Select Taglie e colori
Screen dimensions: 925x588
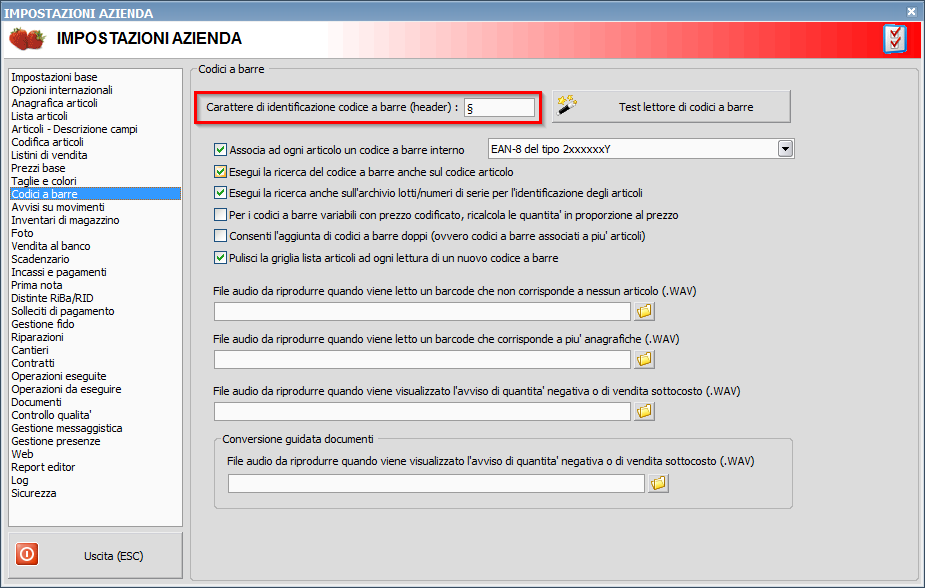(x=44, y=181)
